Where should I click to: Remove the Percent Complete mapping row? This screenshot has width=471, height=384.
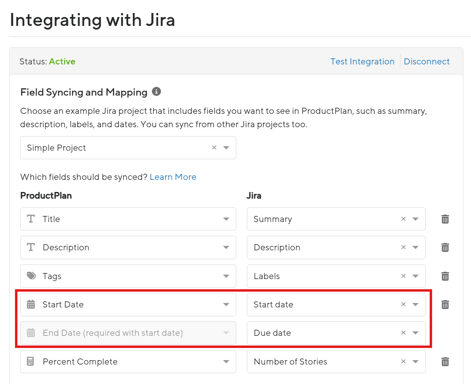[x=445, y=362]
